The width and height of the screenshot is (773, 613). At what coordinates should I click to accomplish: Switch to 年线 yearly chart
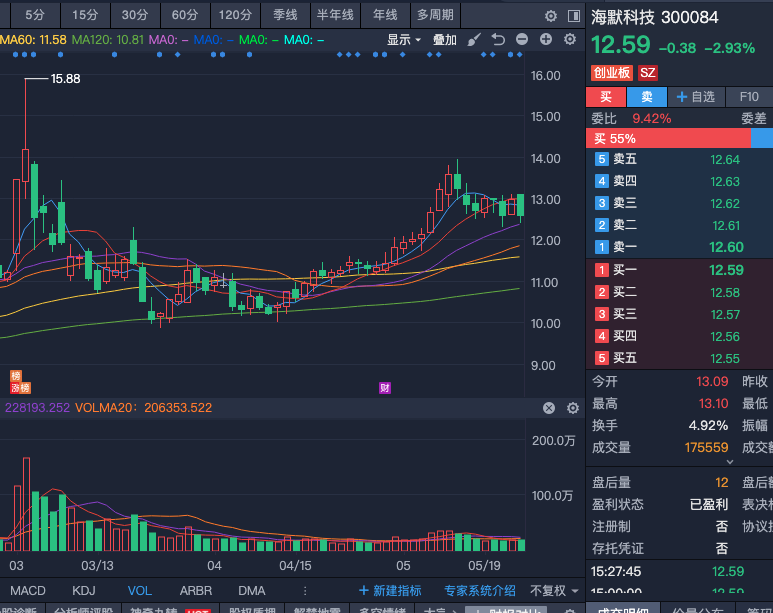pos(385,15)
